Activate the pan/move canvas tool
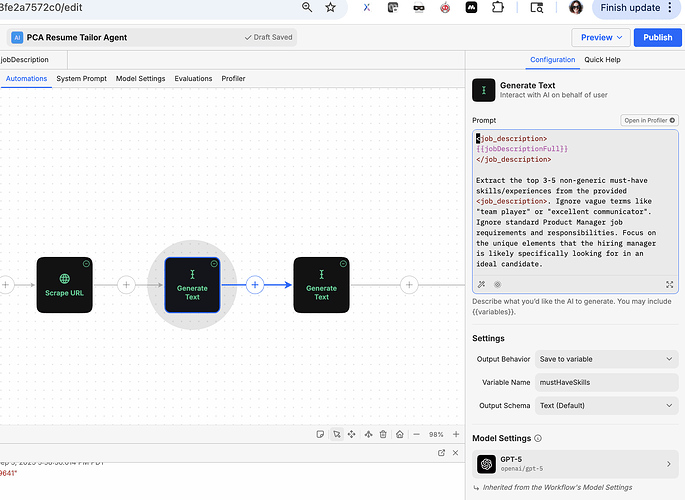 [352, 434]
